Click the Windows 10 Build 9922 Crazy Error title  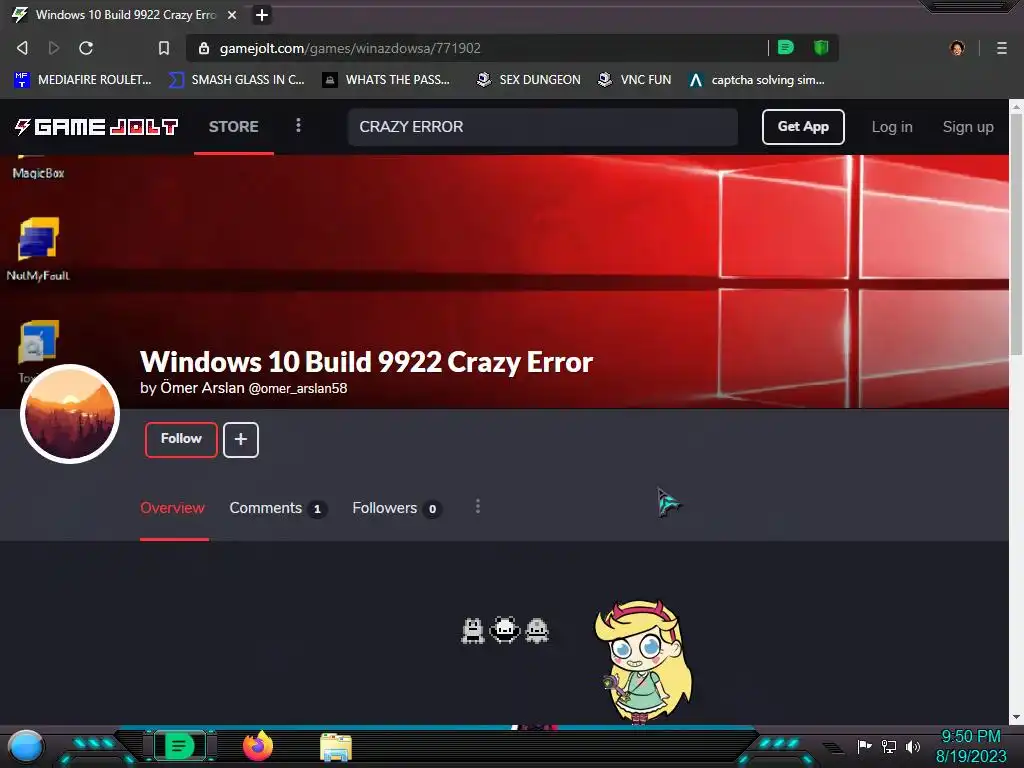click(366, 362)
